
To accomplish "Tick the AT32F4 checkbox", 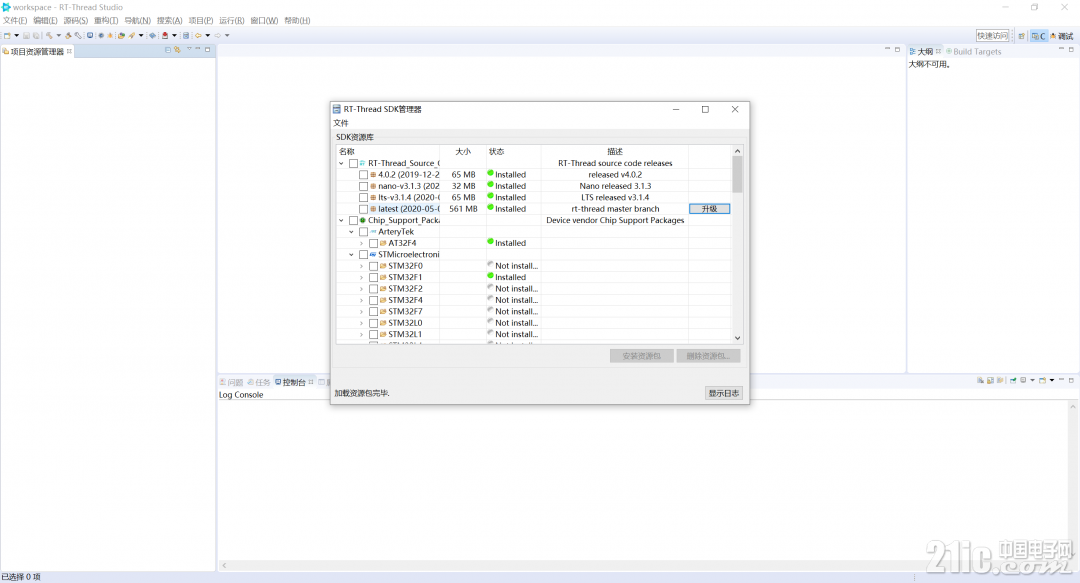I will 373,243.
